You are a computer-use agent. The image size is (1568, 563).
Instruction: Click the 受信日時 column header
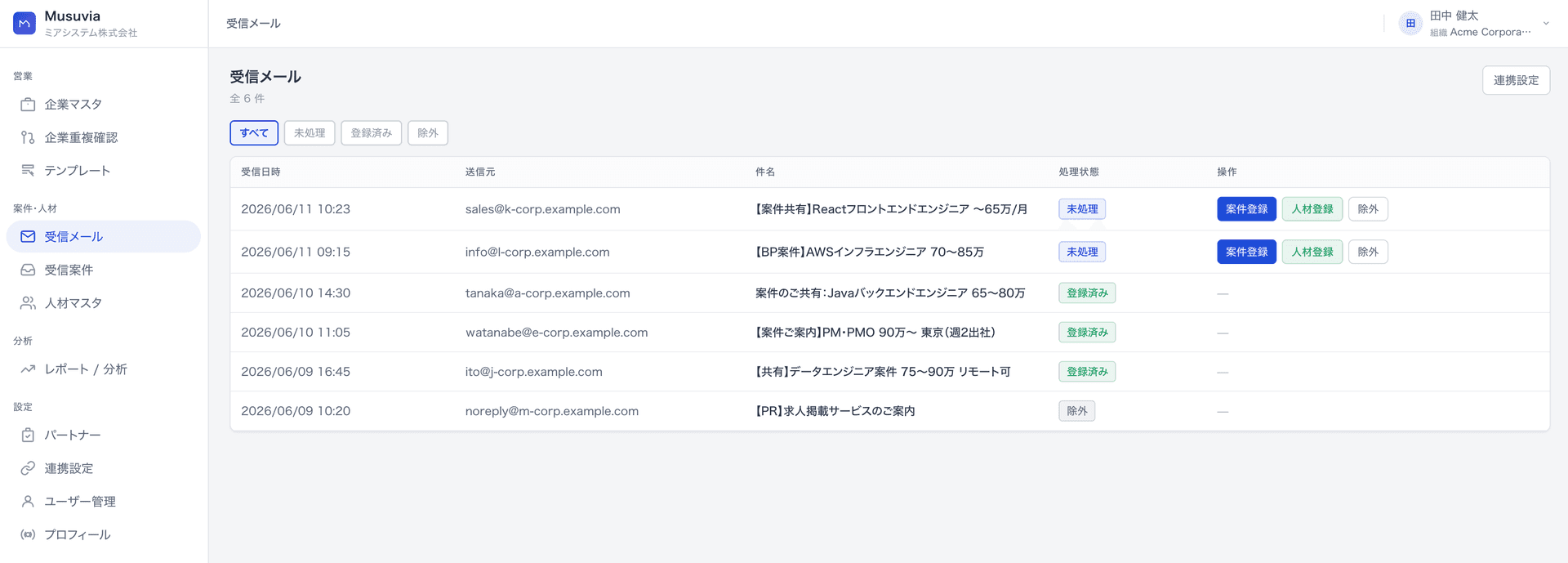(261, 172)
